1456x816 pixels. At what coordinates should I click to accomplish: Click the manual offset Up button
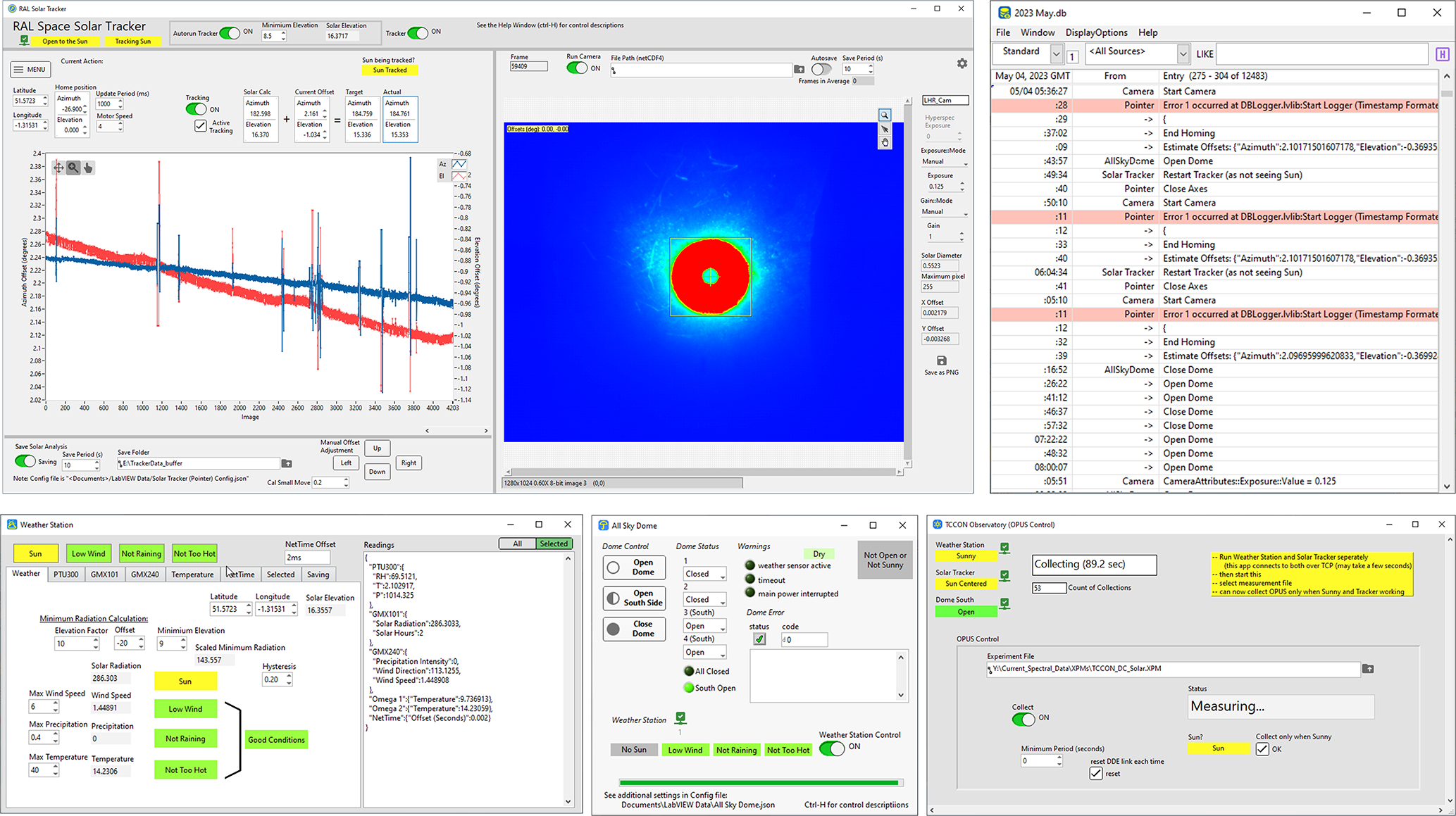(x=377, y=448)
